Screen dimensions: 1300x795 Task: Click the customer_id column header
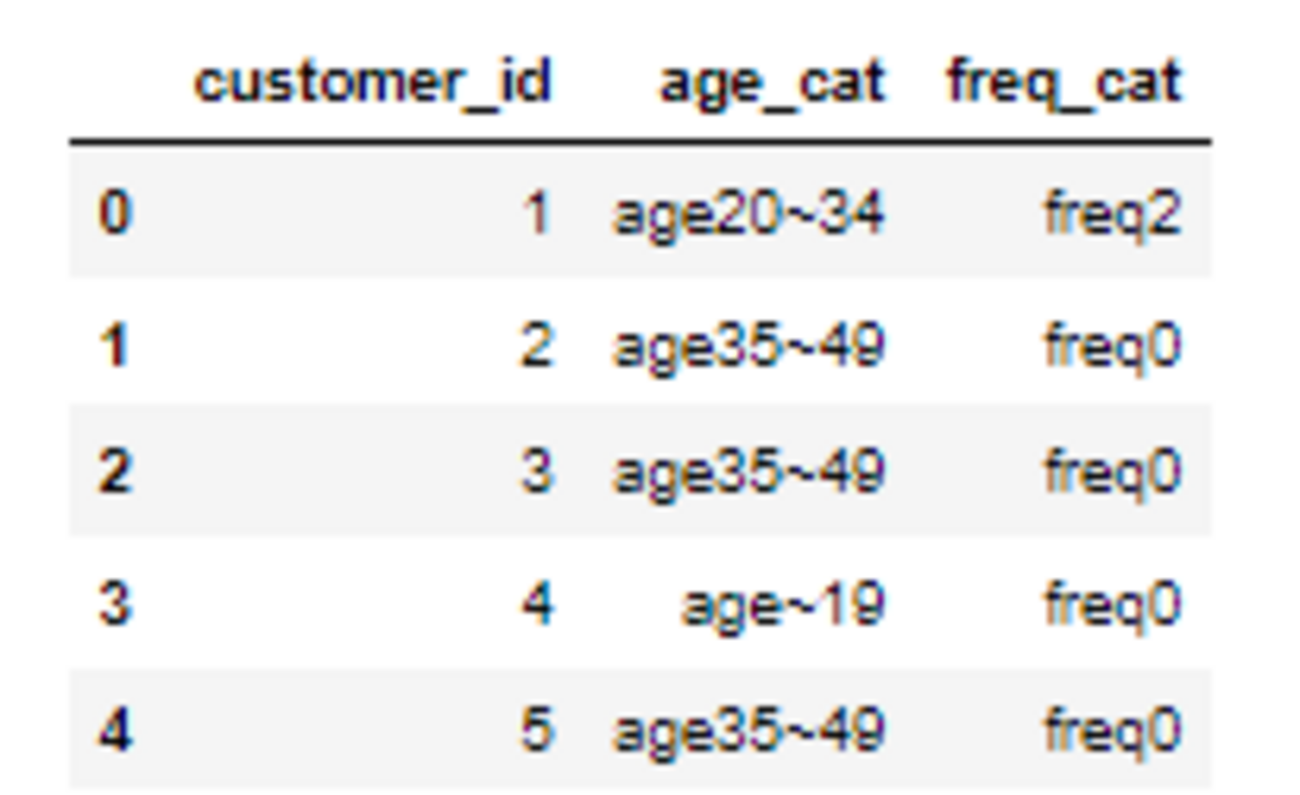pos(372,82)
